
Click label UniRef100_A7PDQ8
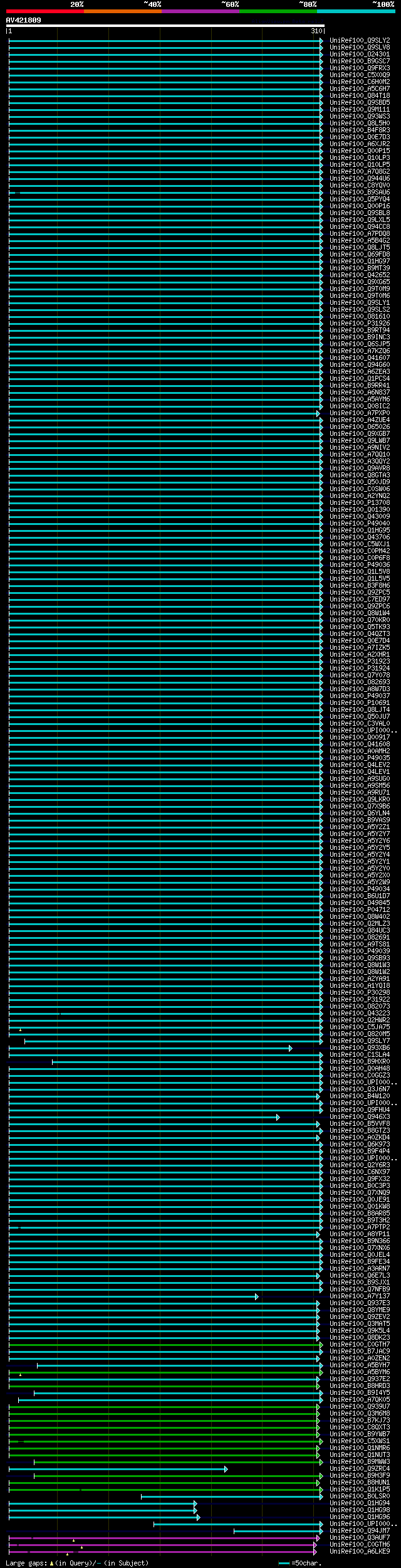360,234
